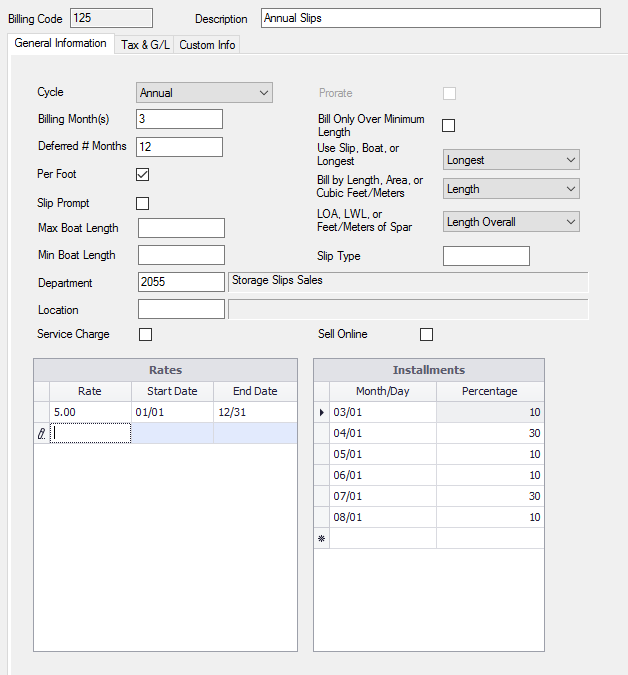
Task: Select the 01/01 start date cell
Action: click(172, 412)
